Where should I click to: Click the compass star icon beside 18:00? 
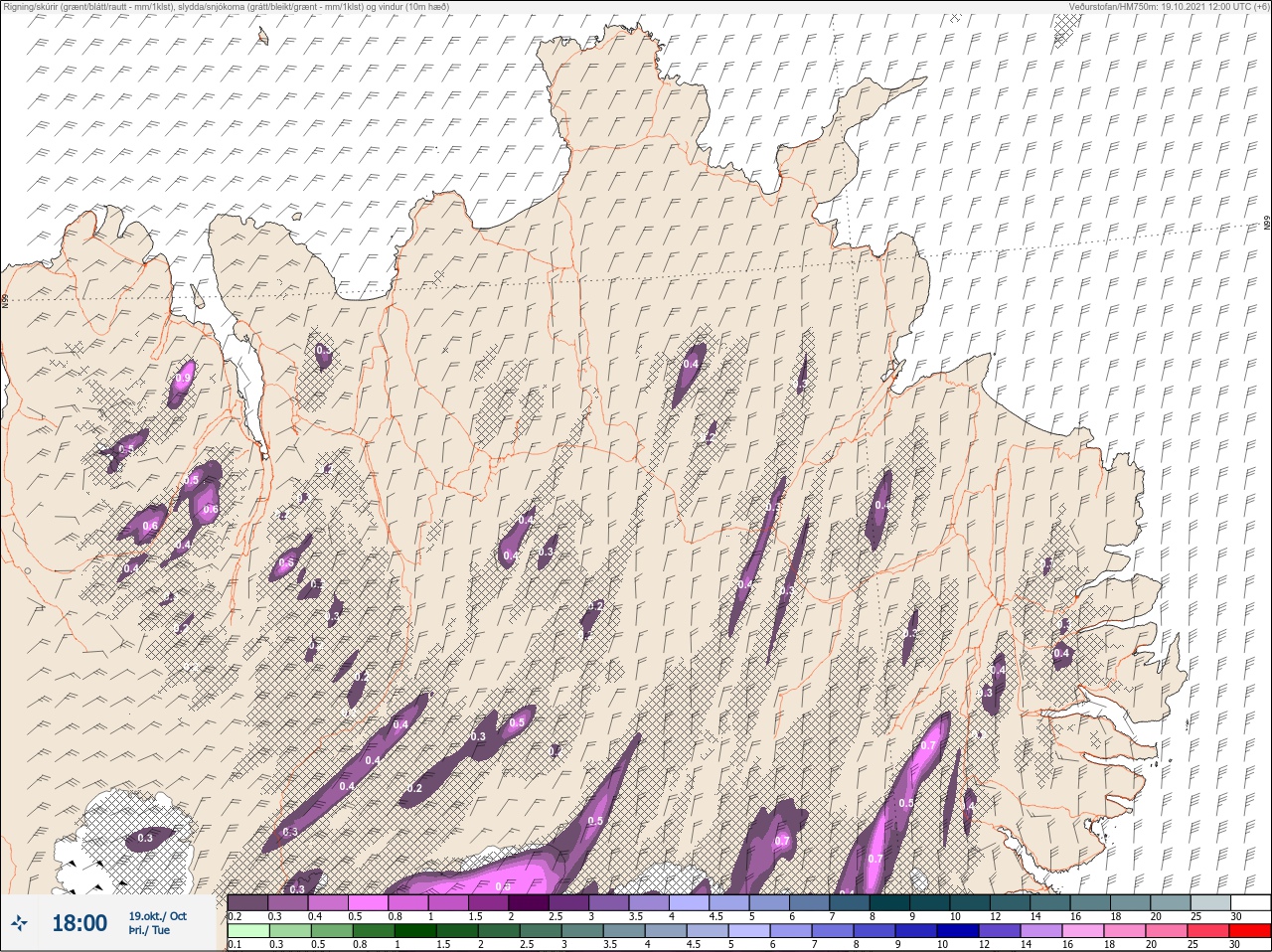click(x=20, y=923)
